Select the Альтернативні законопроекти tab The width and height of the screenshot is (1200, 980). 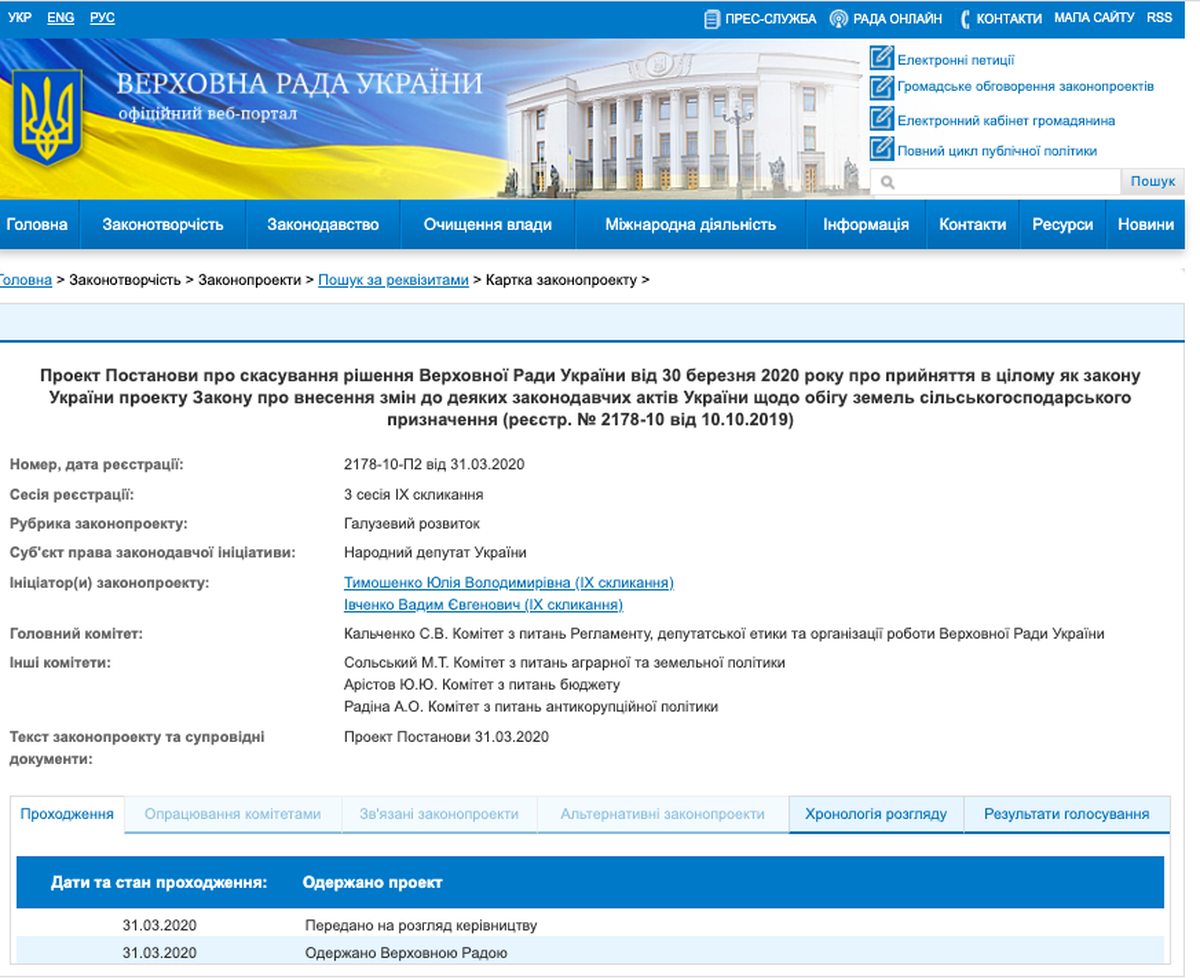click(x=663, y=814)
